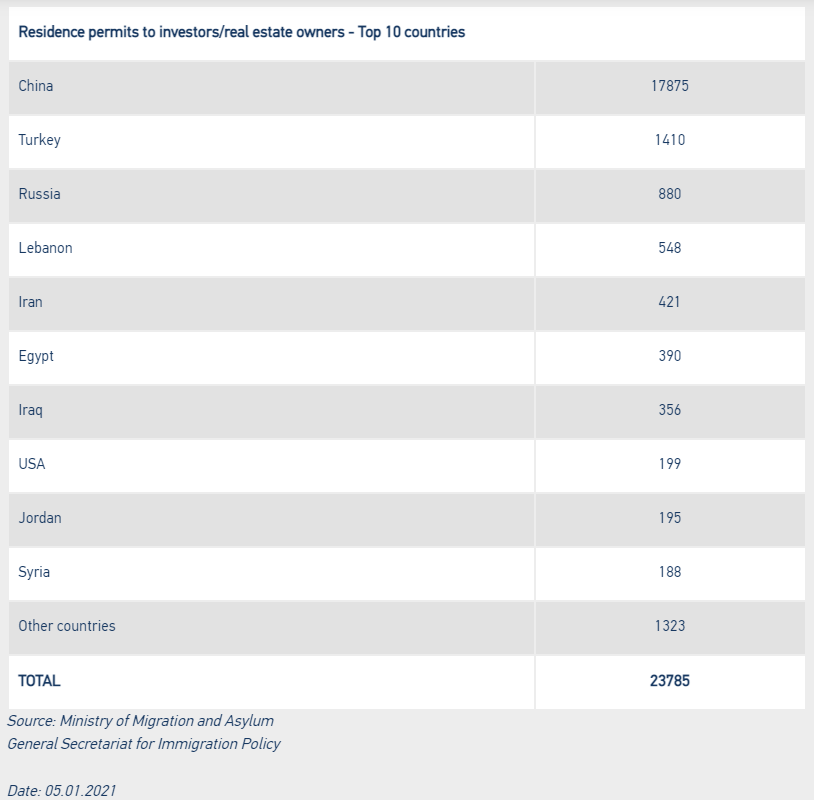The width and height of the screenshot is (814, 800).
Task: Select the Other countries row label
Action: click(x=67, y=626)
